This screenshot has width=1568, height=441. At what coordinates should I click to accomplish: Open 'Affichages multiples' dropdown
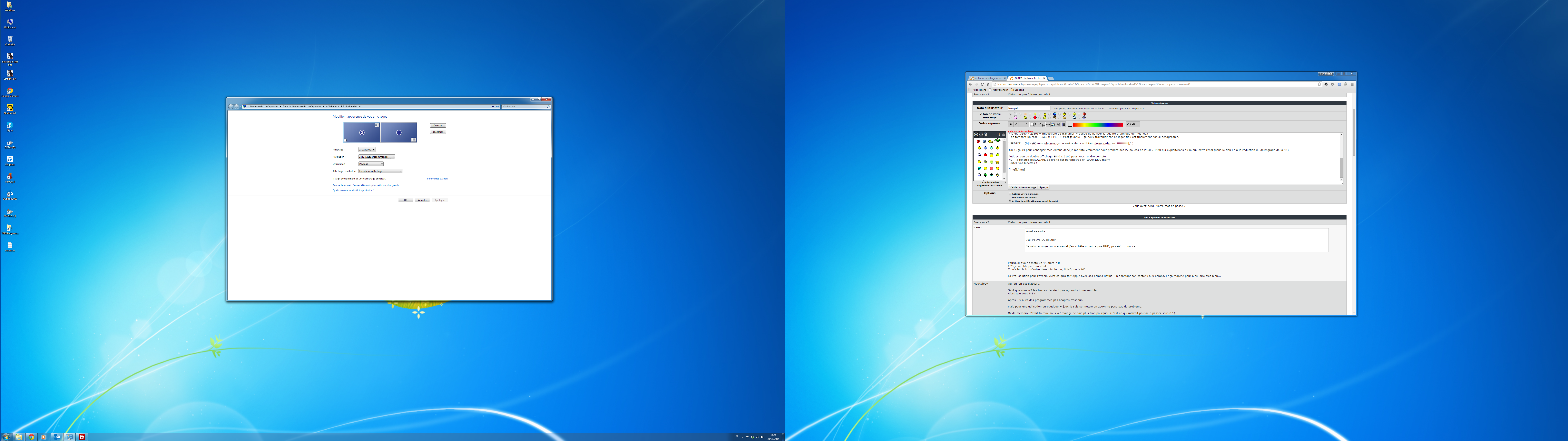[380, 171]
